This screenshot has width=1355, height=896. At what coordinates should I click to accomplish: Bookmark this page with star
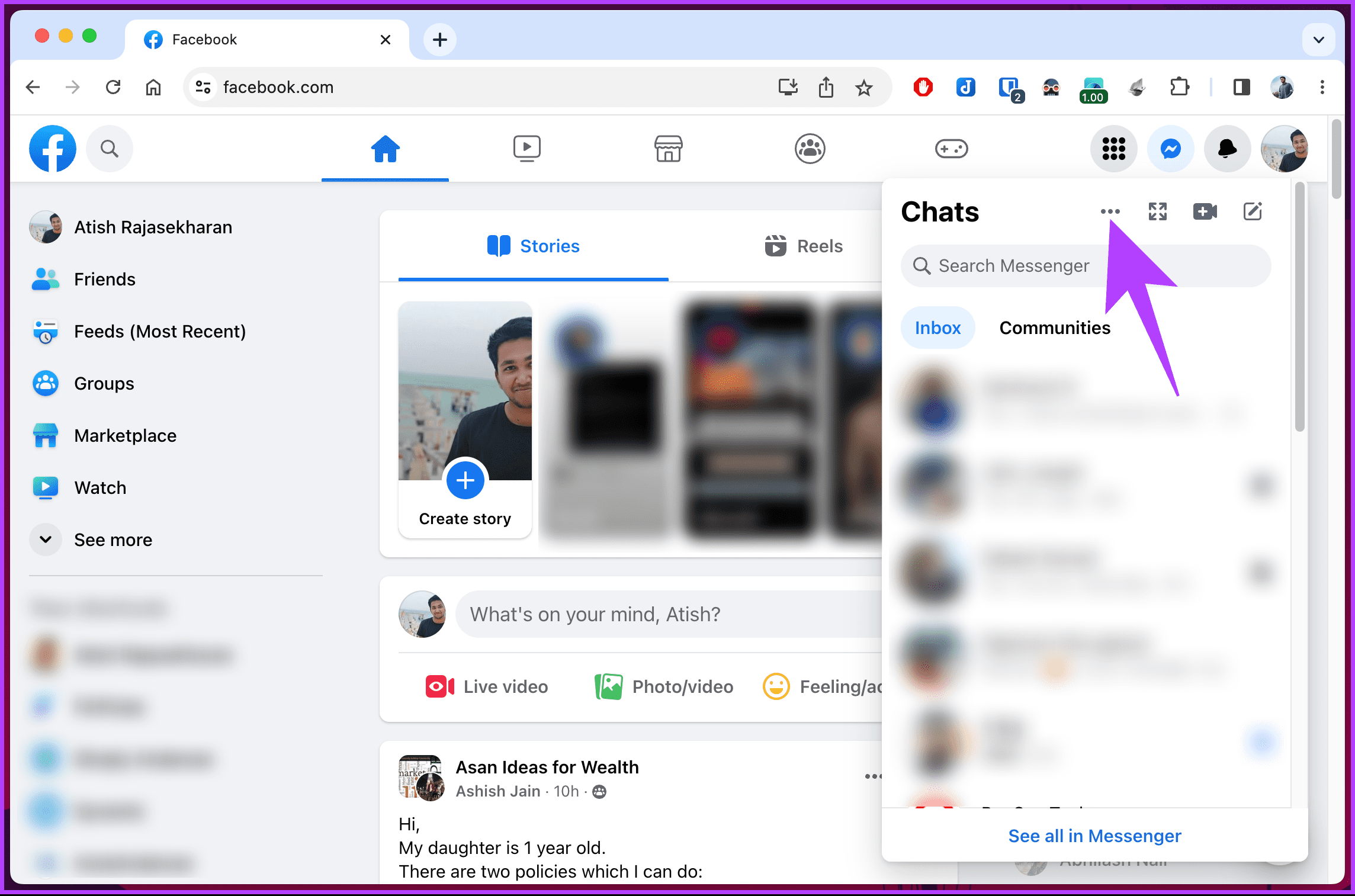864,87
